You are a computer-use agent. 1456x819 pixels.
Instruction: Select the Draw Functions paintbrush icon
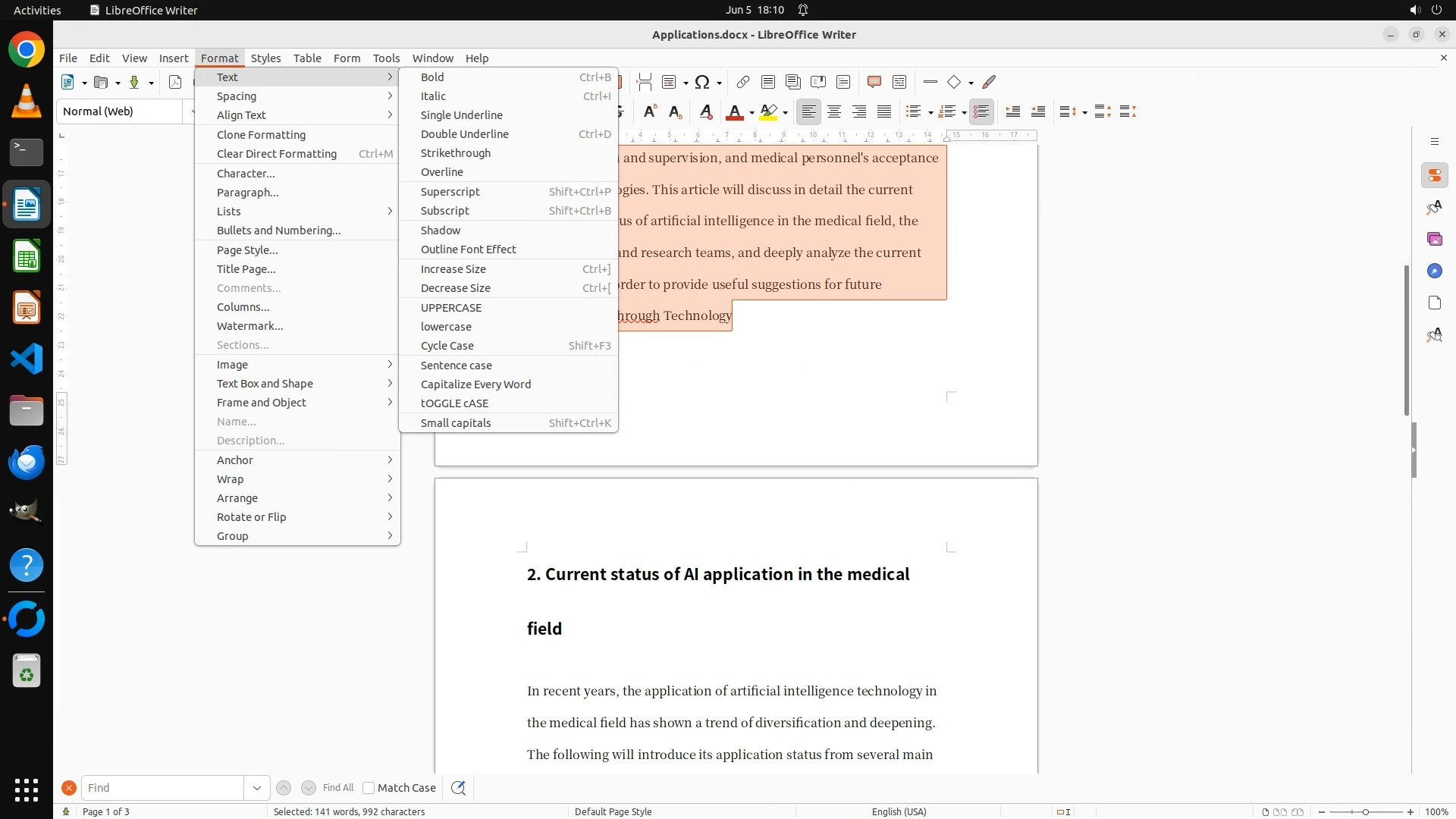pyautogui.click(x=989, y=82)
